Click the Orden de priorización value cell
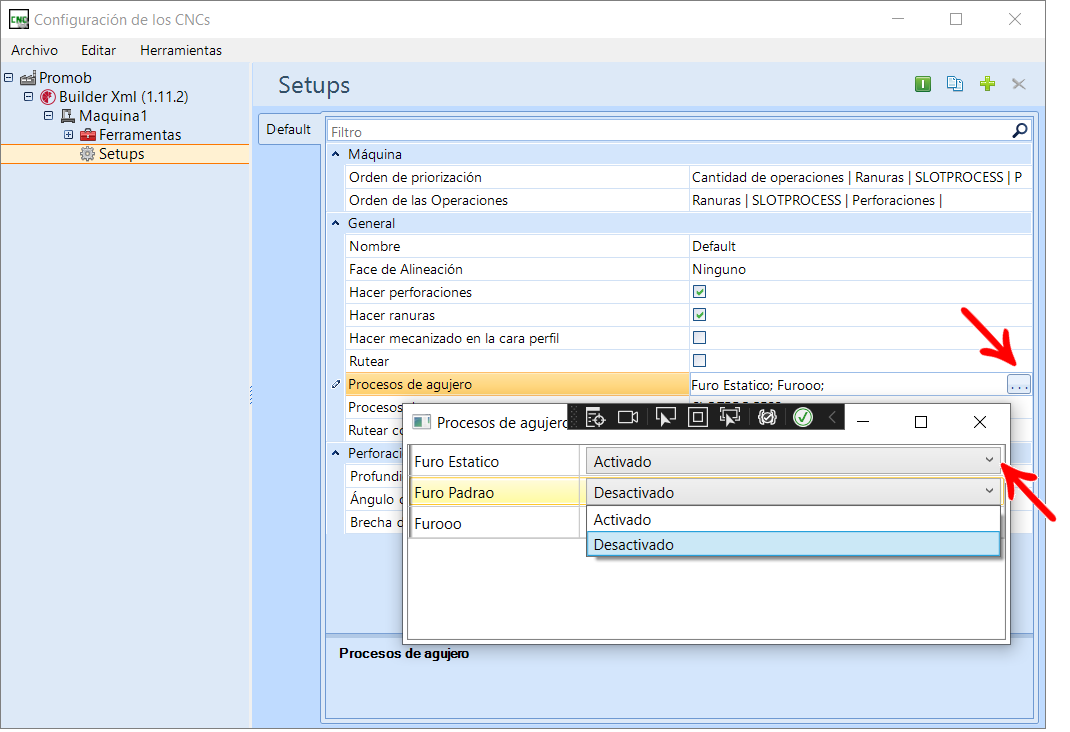 pos(861,177)
